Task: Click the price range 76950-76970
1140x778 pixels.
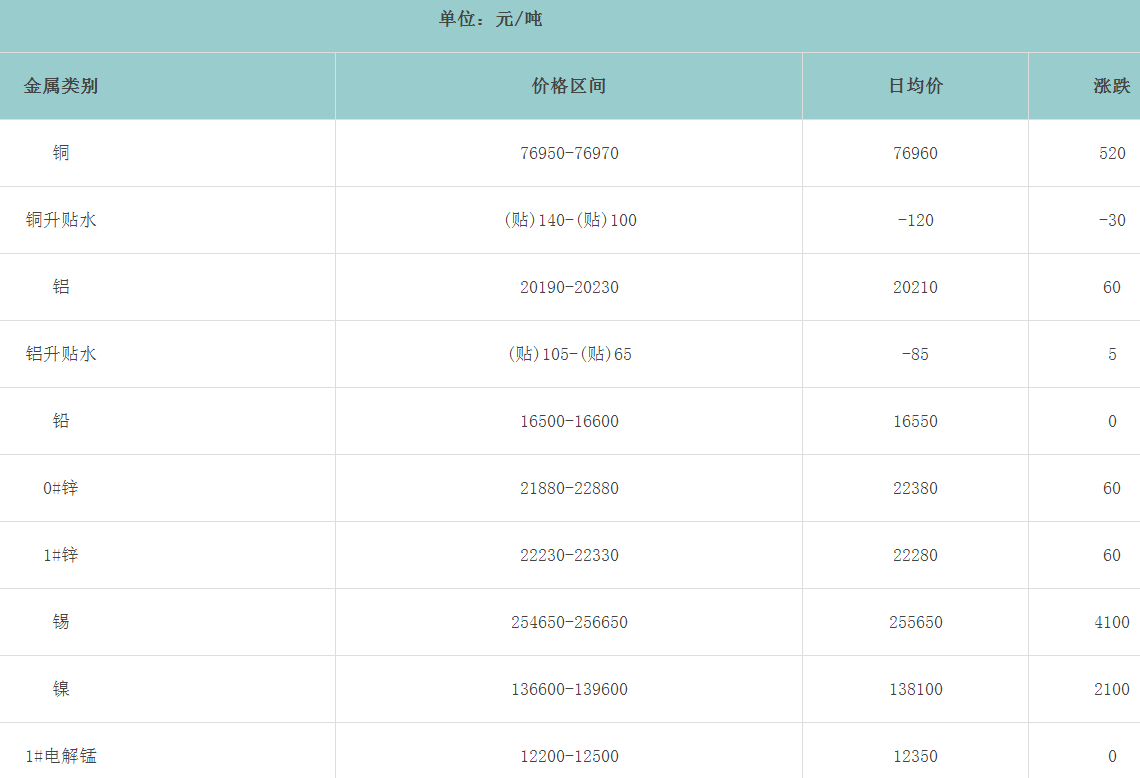Action: pos(569,153)
